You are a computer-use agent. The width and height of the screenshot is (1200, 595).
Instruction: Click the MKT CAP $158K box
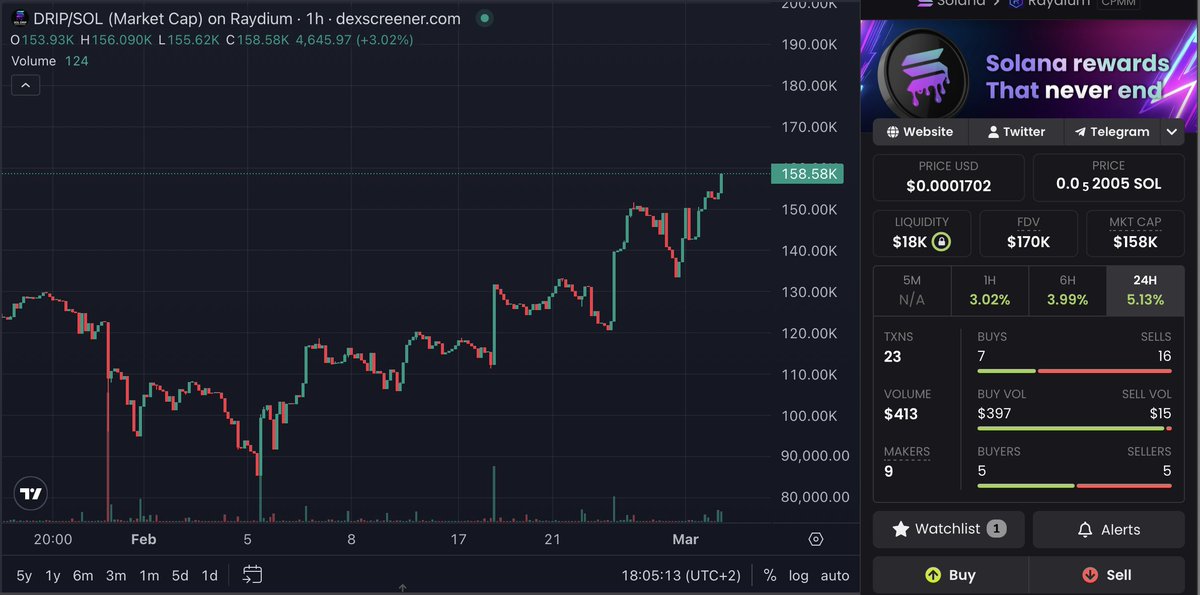(x=1136, y=233)
